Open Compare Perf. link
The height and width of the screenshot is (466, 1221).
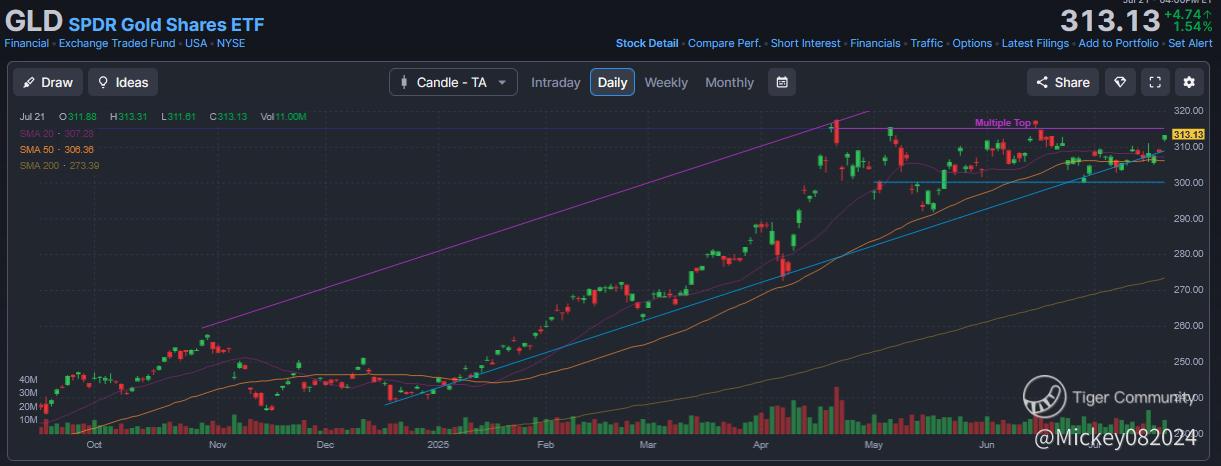pos(724,43)
